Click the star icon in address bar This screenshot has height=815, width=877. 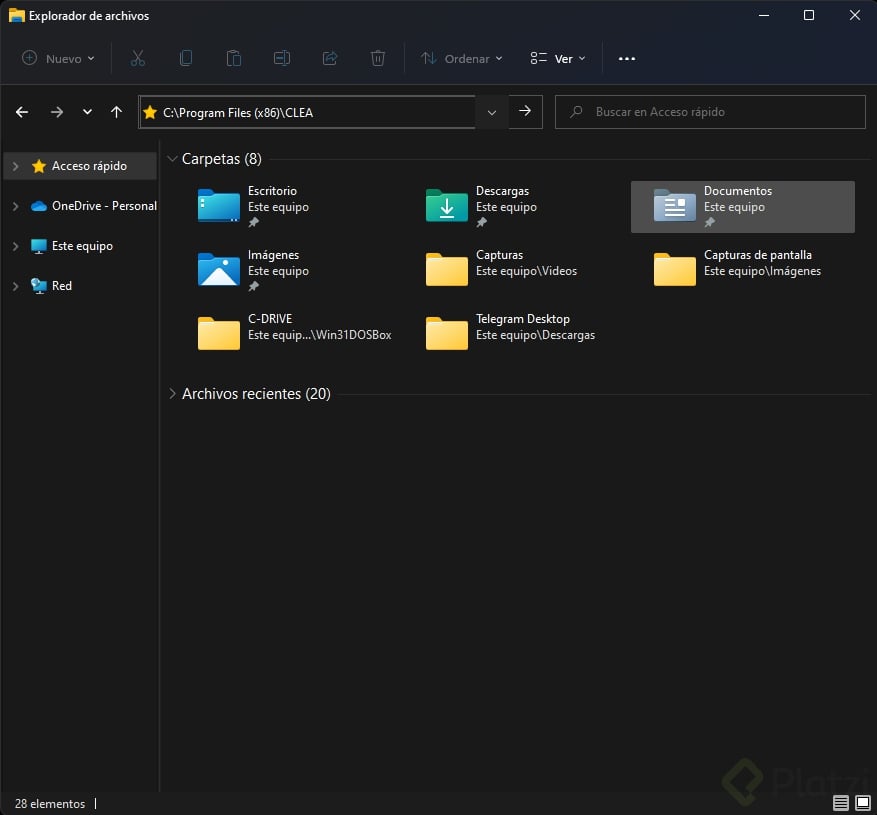click(x=150, y=112)
